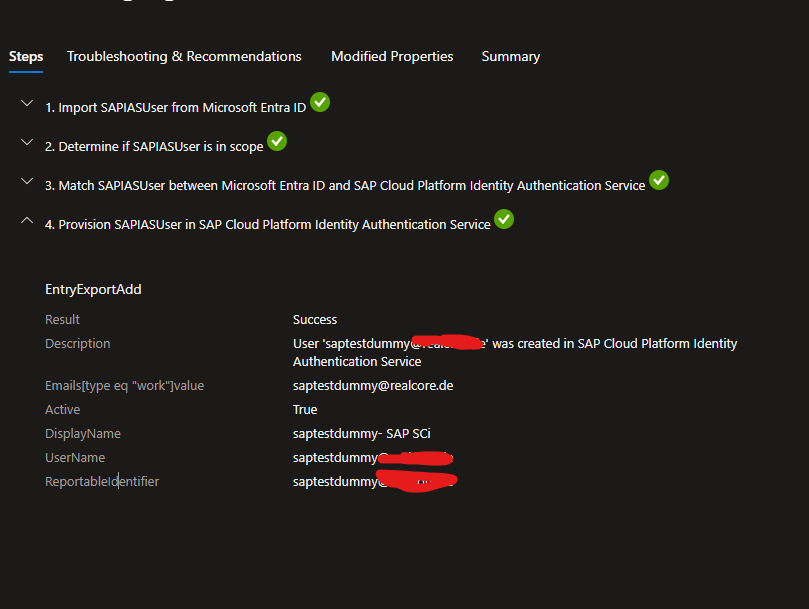The height and width of the screenshot is (609, 809).
Task: Select step 3 Match SAPIASUser title text
Action: point(345,186)
